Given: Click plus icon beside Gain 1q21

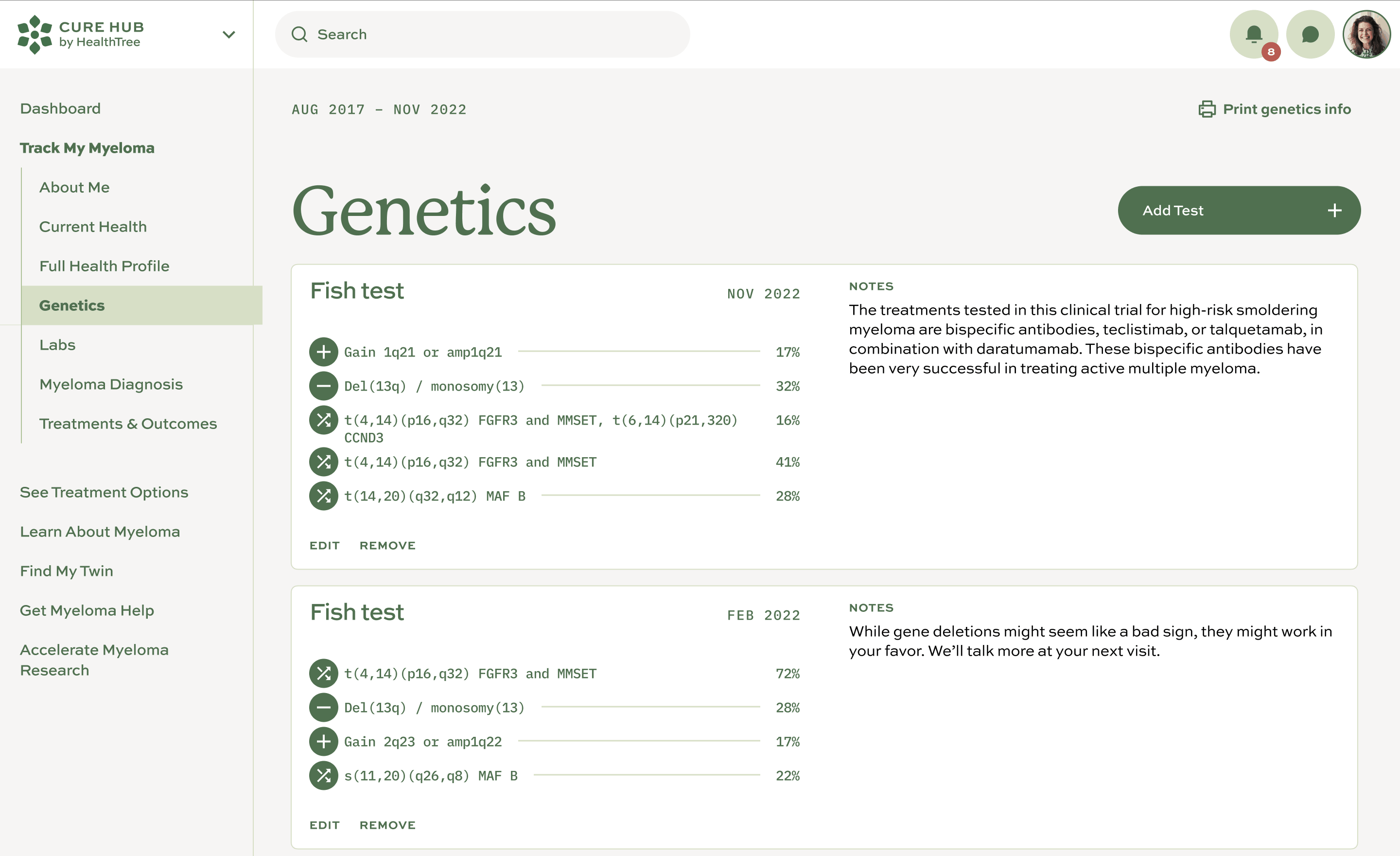Looking at the screenshot, I should coord(323,352).
